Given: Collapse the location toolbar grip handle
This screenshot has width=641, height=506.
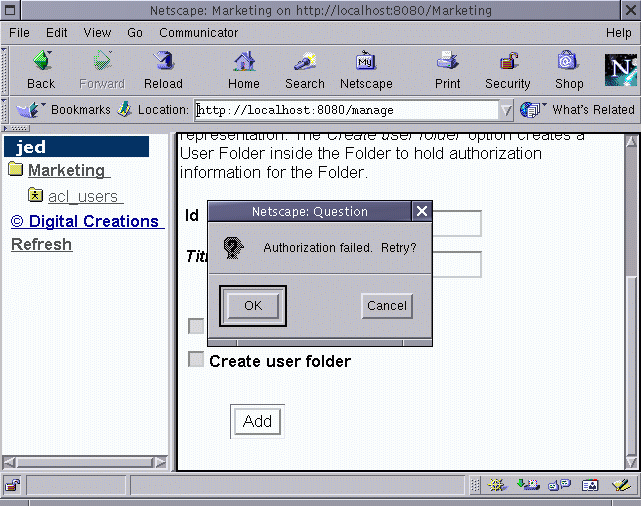Looking at the screenshot, I should point(4,110).
